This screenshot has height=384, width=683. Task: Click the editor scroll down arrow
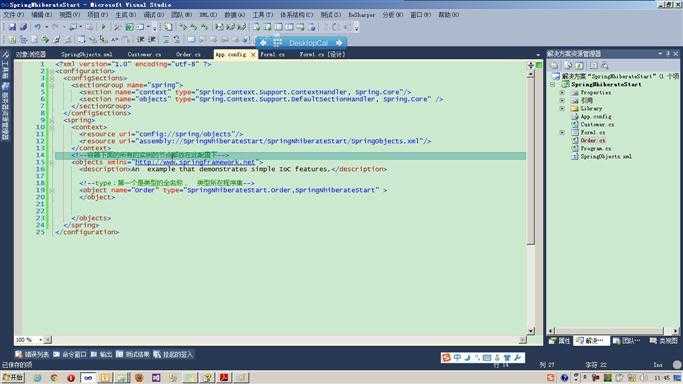(x=531, y=330)
